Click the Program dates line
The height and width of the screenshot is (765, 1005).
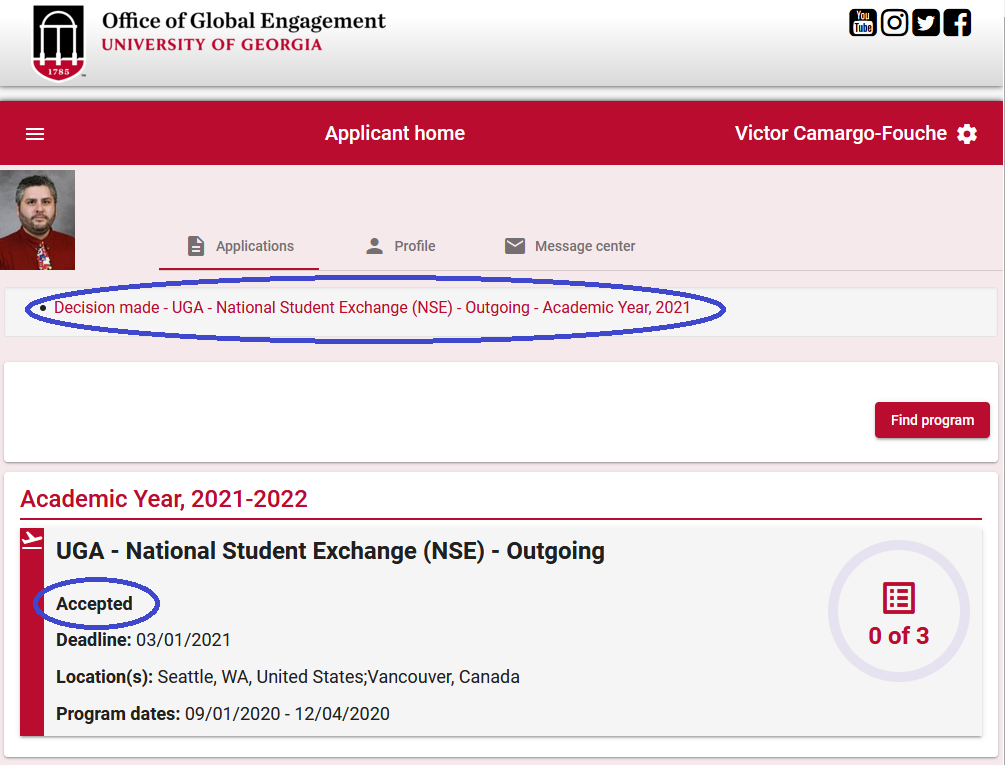(223, 714)
